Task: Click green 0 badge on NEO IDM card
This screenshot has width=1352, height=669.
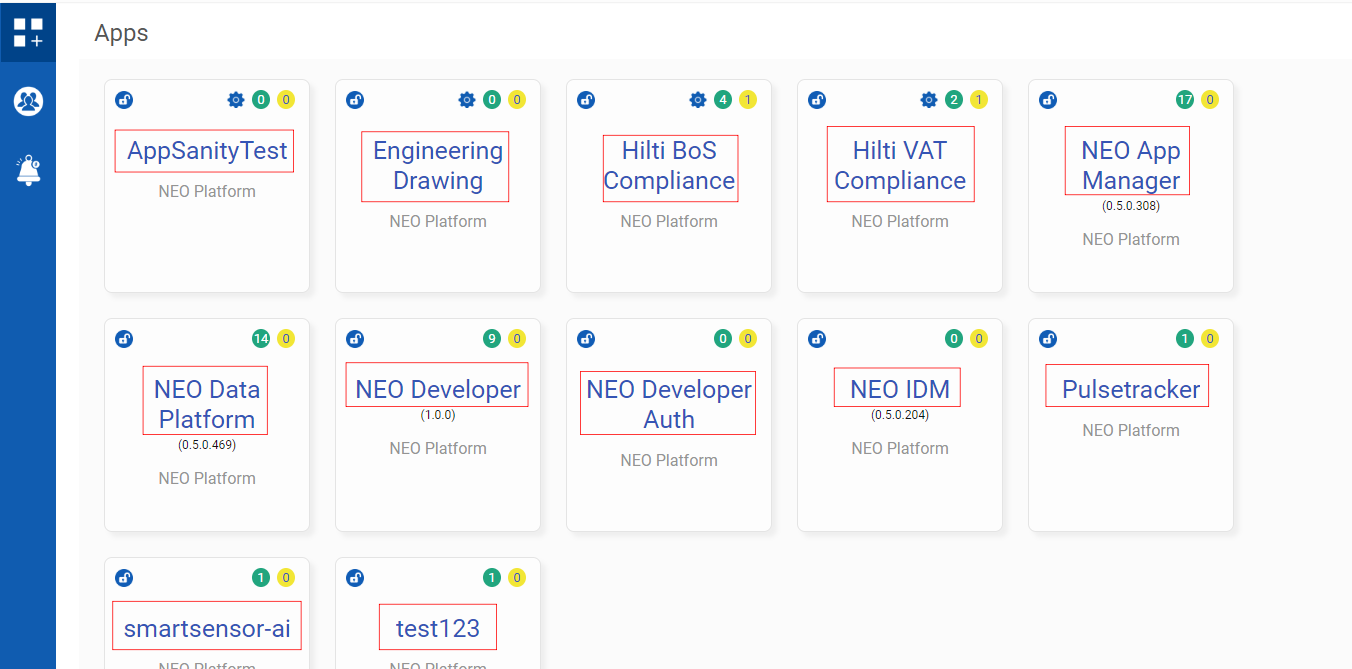Action: (x=954, y=339)
